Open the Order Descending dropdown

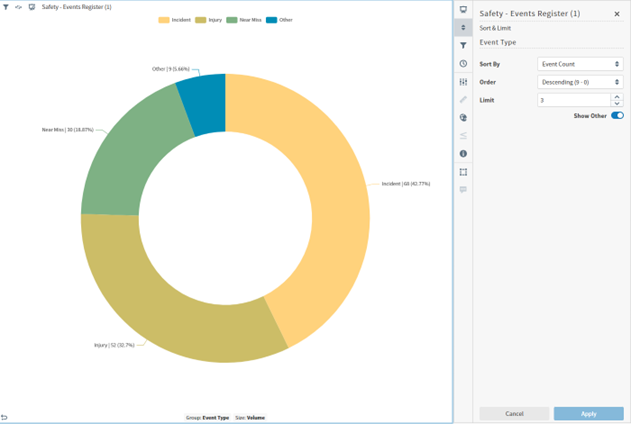(x=580, y=82)
